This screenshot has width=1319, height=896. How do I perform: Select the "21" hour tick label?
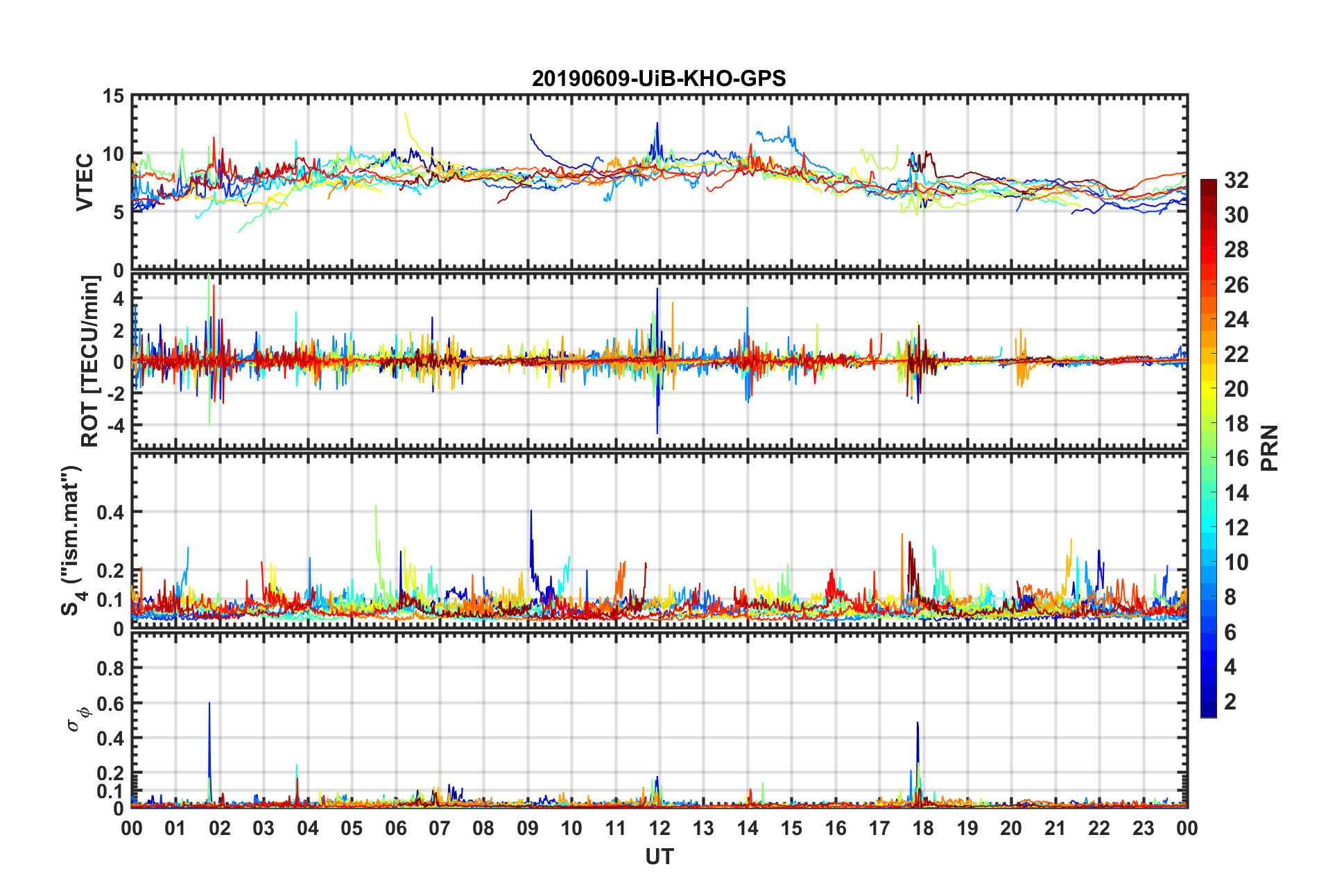1055,828
